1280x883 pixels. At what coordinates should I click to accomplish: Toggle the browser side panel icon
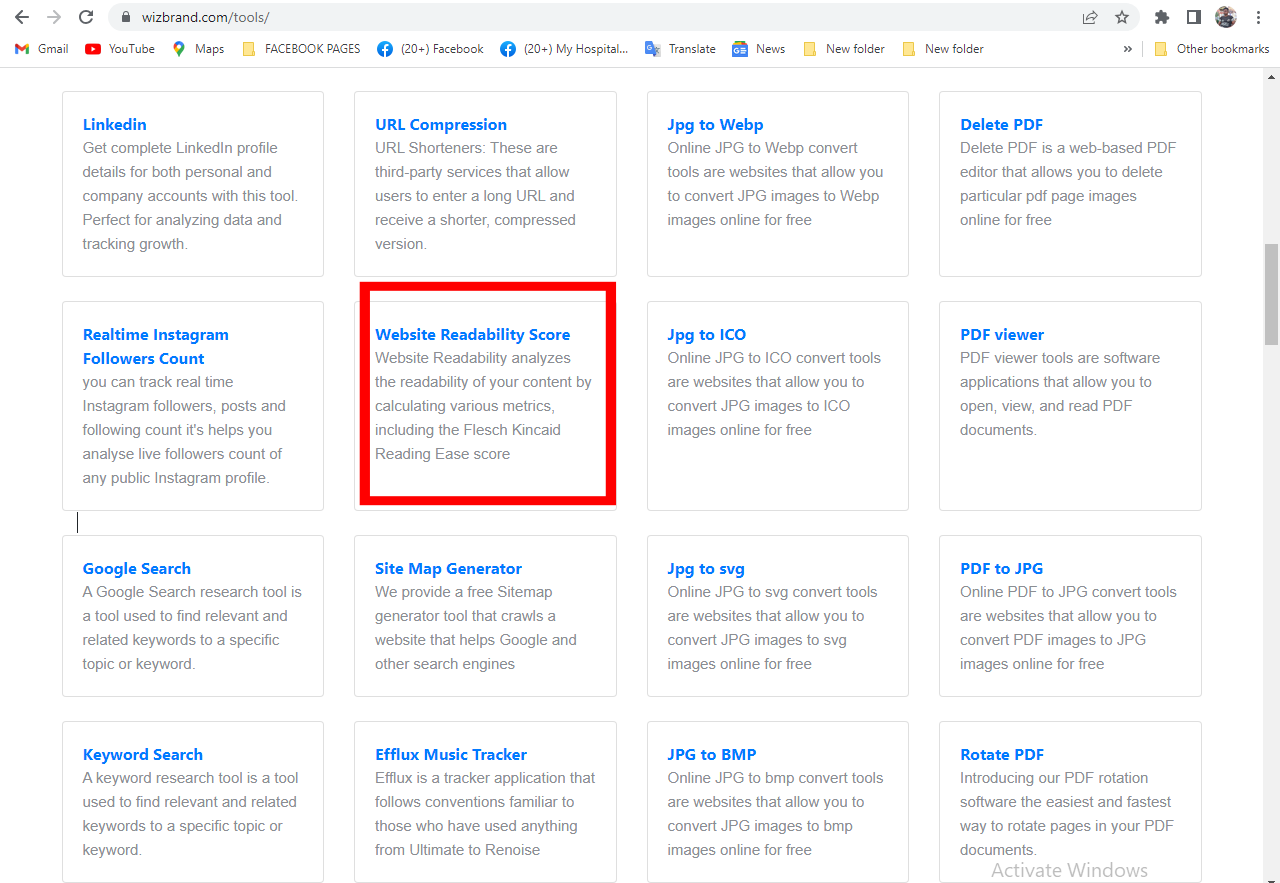(x=1192, y=17)
